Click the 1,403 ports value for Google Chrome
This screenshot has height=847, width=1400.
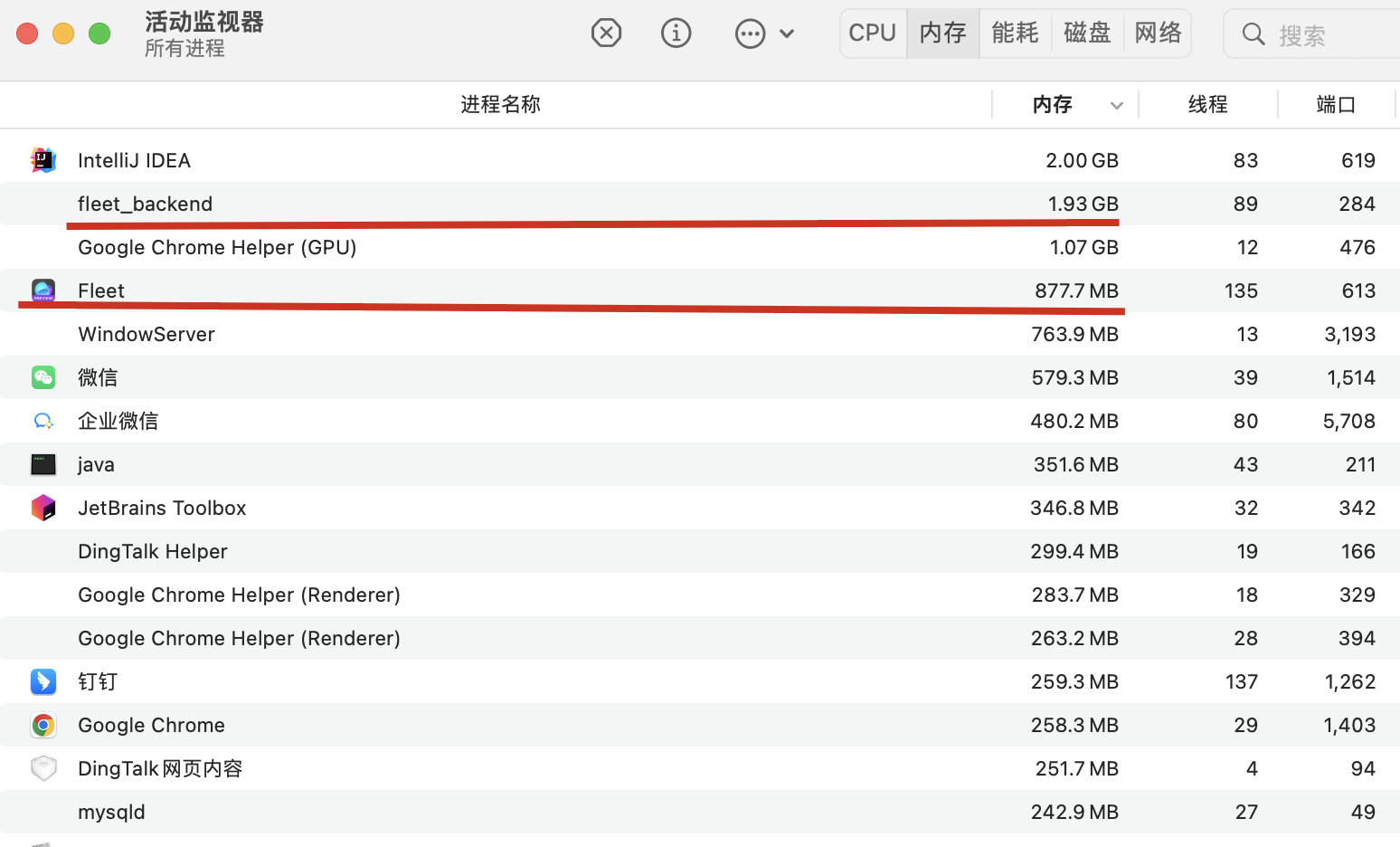(1349, 725)
